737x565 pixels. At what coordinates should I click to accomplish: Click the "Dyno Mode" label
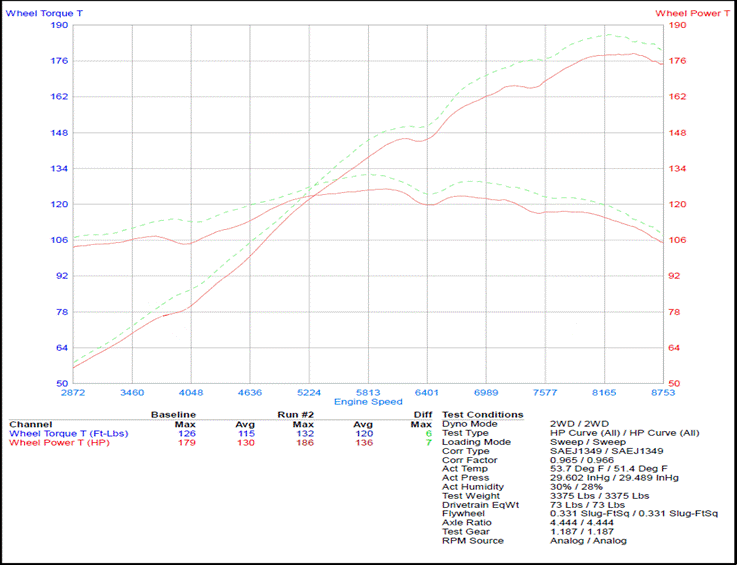coord(470,424)
